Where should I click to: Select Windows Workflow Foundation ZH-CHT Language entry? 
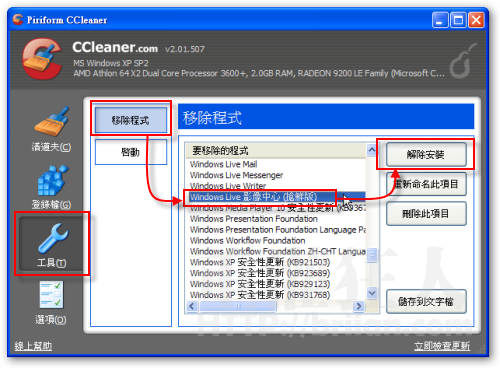pos(277,251)
